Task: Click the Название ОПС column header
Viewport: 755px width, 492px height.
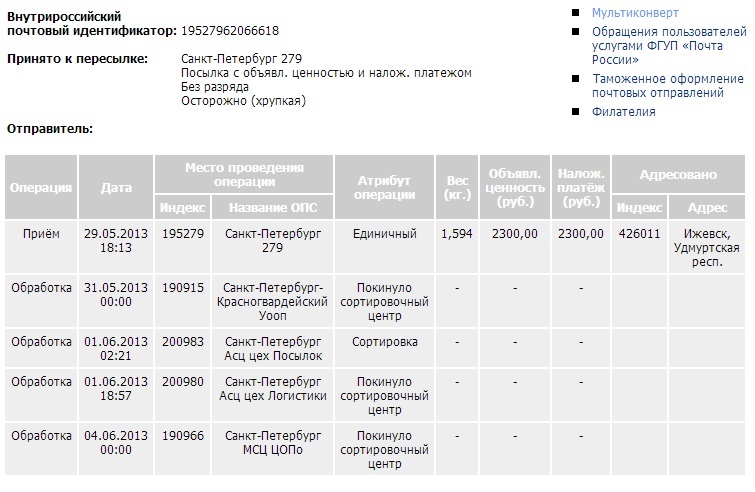Action: 273,207
